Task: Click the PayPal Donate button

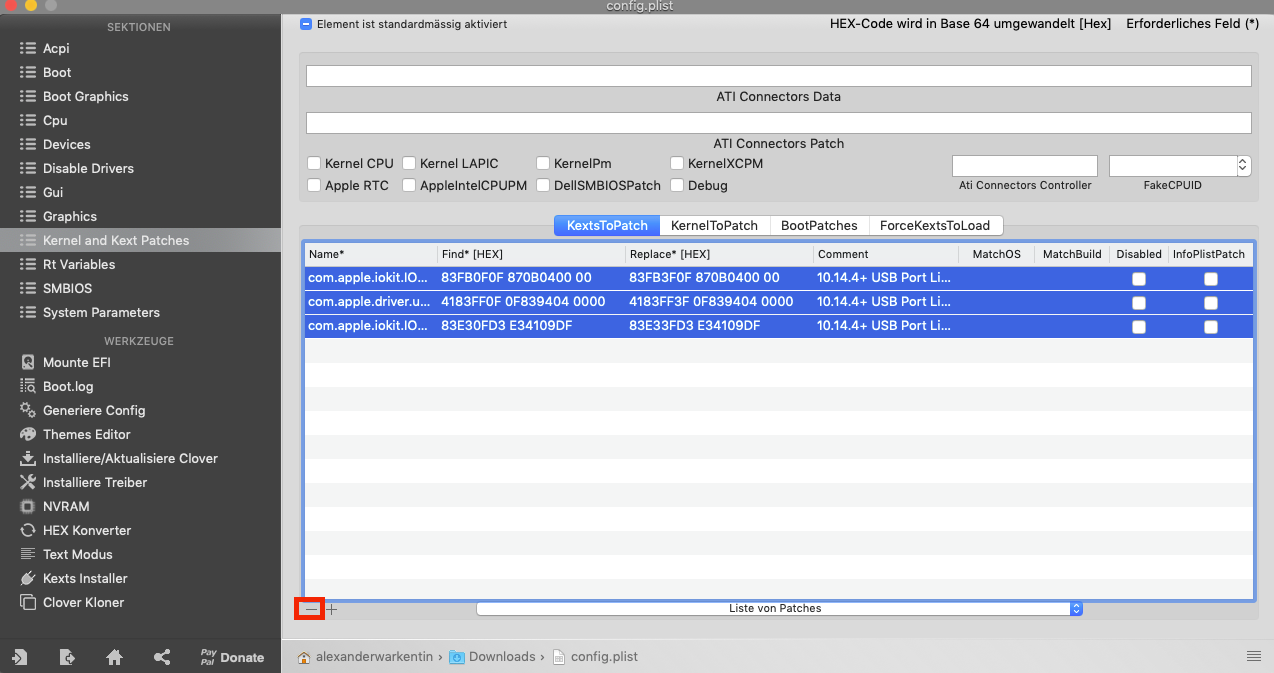Action: click(x=233, y=657)
